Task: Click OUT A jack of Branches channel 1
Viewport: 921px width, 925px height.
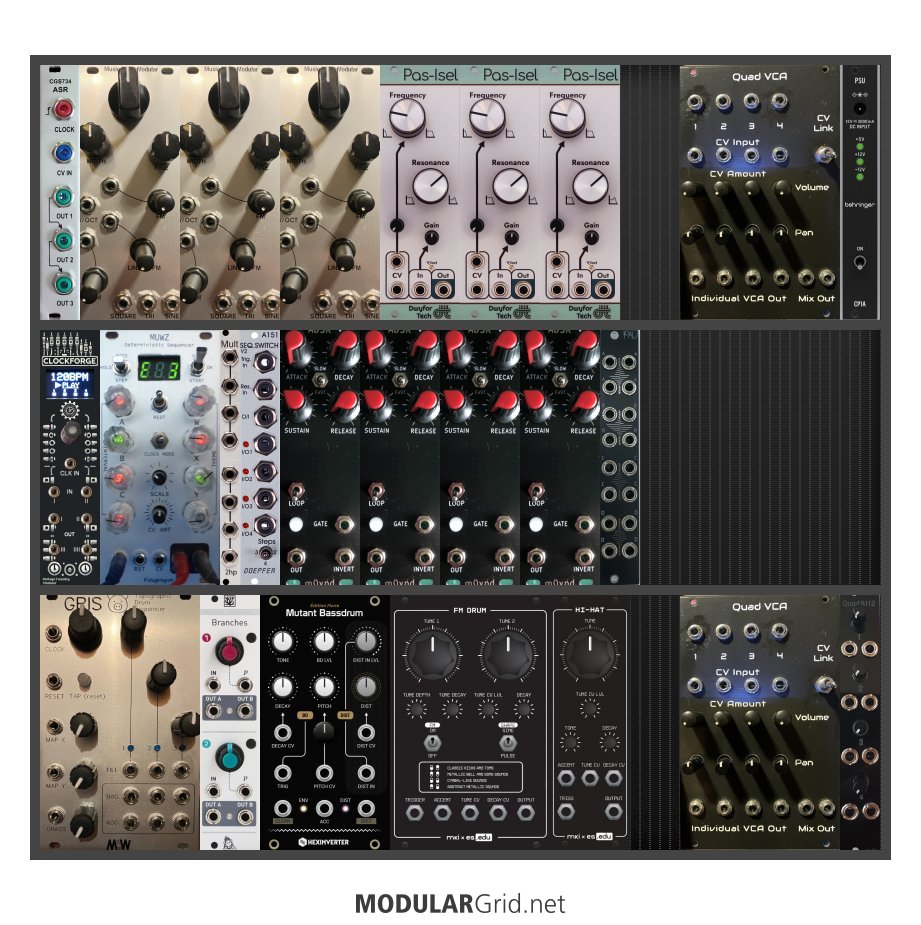Action: pyautogui.click(x=213, y=712)
